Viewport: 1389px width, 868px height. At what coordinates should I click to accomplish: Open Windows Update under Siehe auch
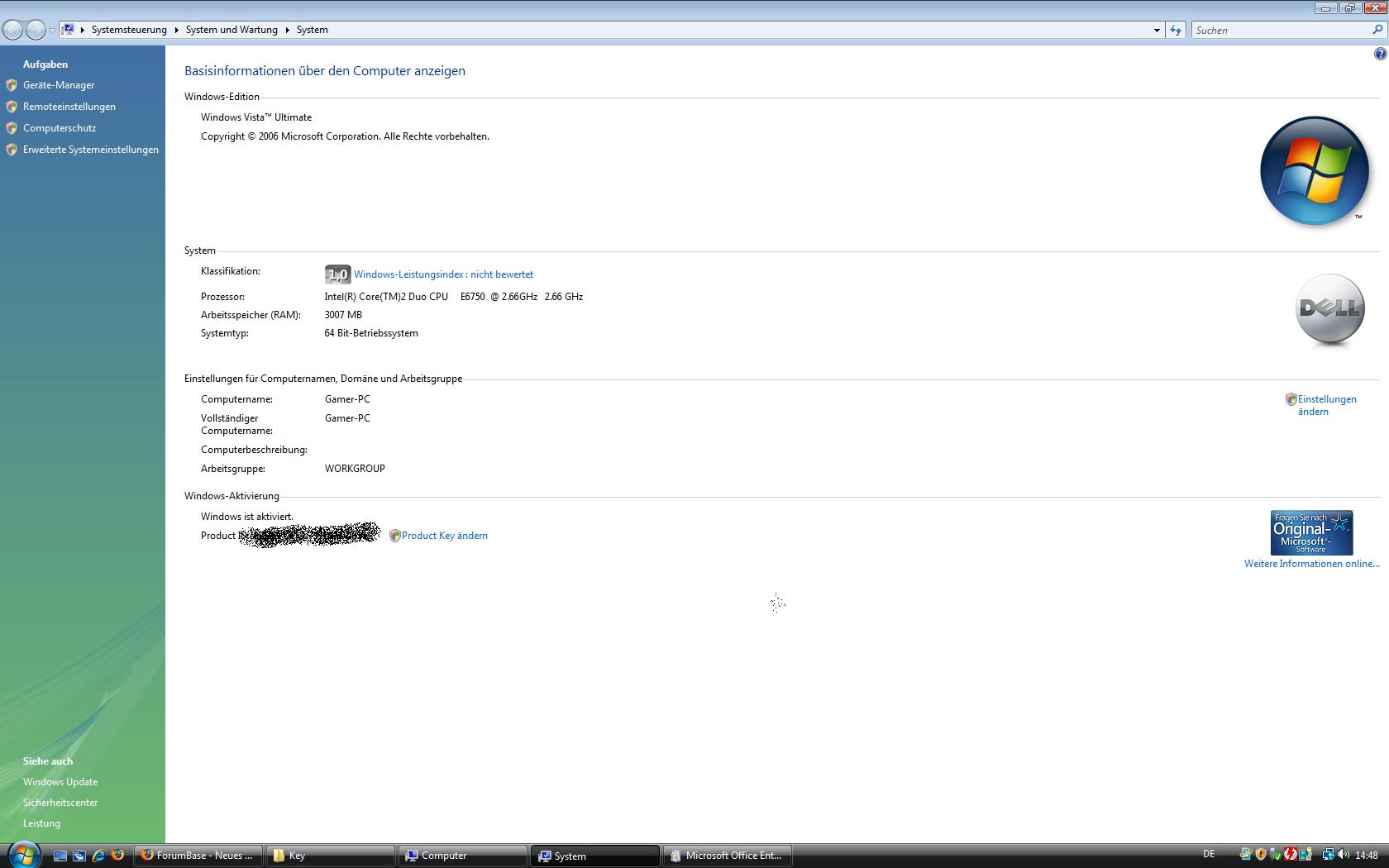pyautogui.click(x=60, y=782)
